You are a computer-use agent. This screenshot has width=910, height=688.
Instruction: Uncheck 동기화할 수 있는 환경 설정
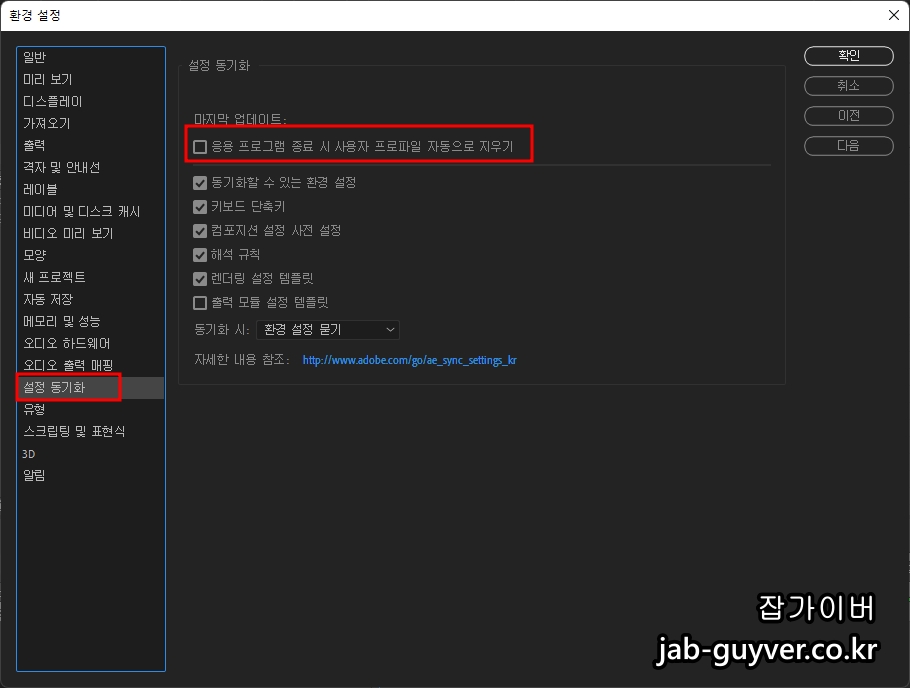coord(200,183)
